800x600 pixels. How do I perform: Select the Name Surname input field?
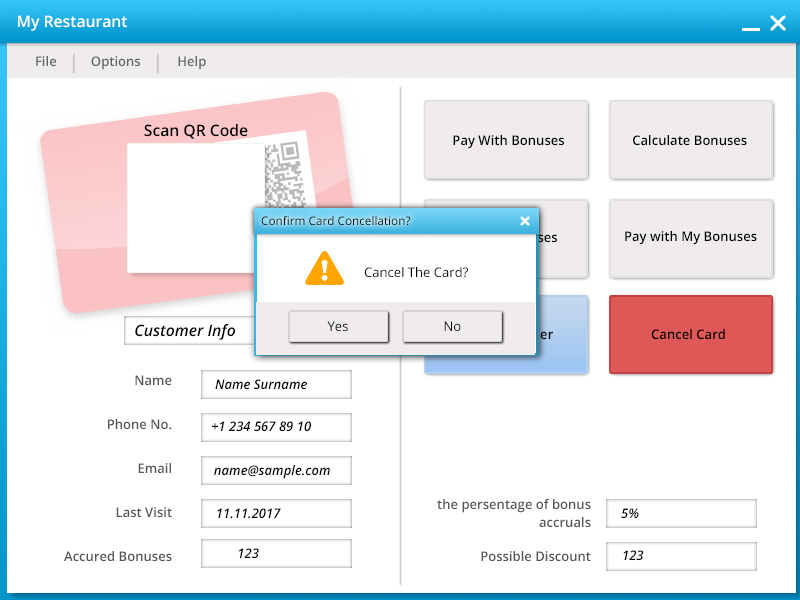coord(276,384)
